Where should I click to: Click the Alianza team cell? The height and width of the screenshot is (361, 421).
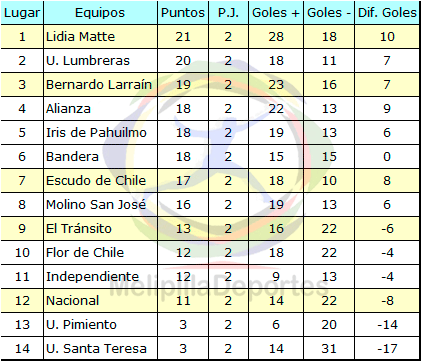(x=100, y=109)
